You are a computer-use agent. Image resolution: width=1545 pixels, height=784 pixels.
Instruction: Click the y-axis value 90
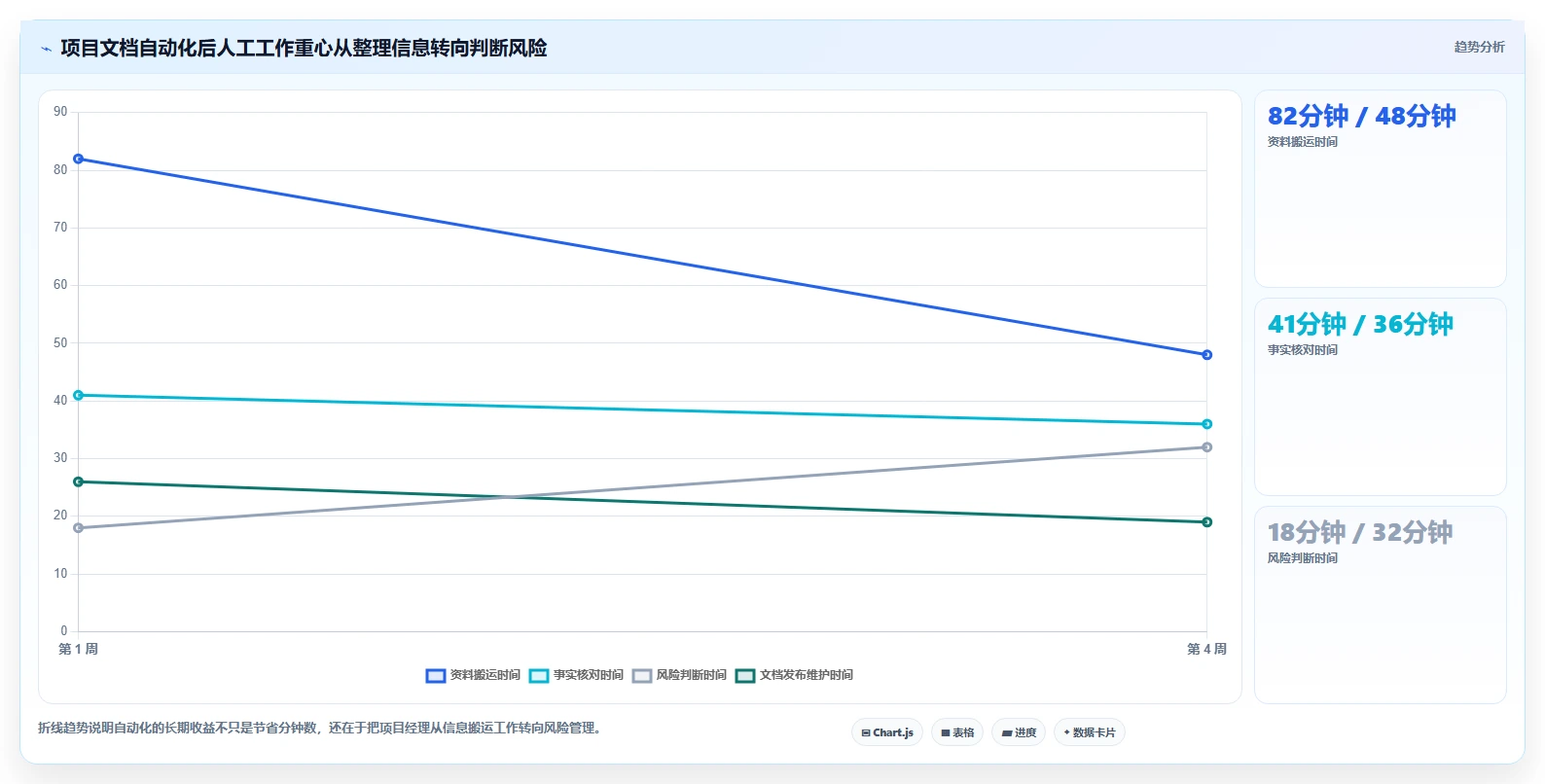point(60,112)
